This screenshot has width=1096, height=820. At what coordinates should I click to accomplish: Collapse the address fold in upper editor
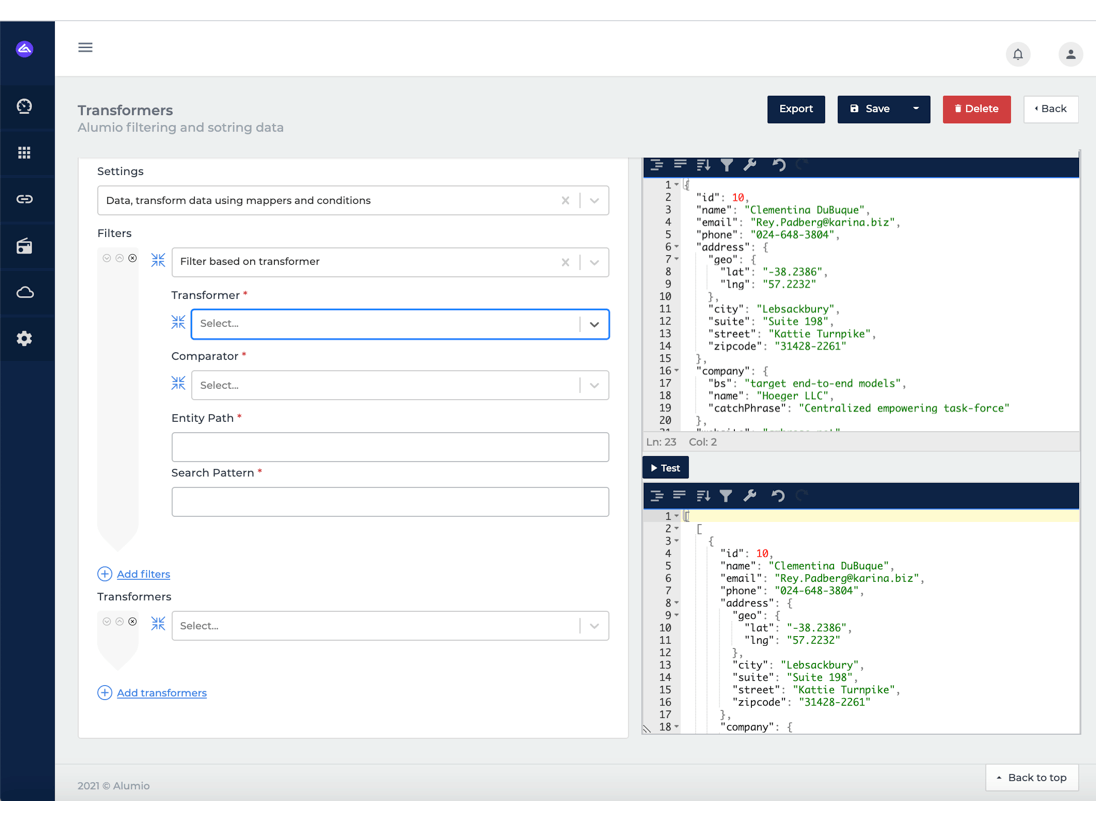click(677, 247)
